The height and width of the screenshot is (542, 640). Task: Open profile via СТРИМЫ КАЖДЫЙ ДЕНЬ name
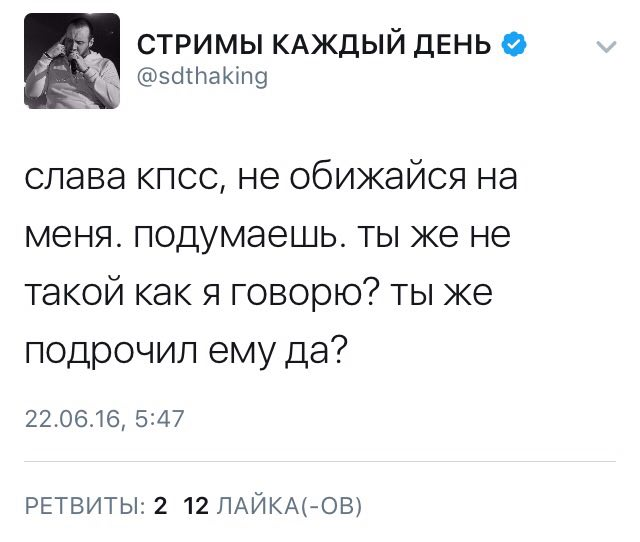tap(314, 44)
